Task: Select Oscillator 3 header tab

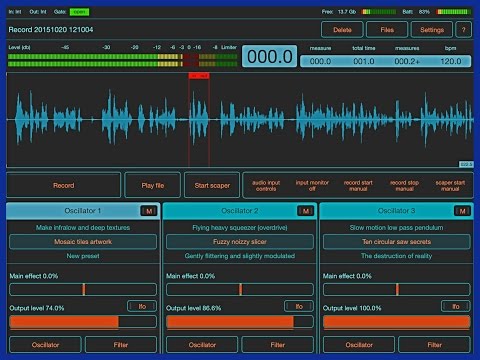Action: pos(396,211)
